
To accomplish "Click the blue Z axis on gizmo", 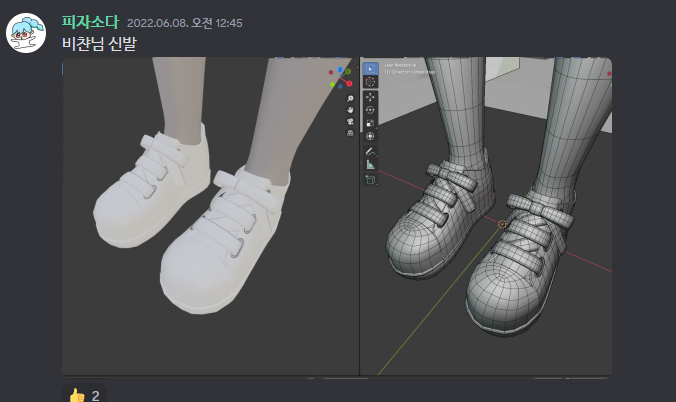I will tap(340, 70).
